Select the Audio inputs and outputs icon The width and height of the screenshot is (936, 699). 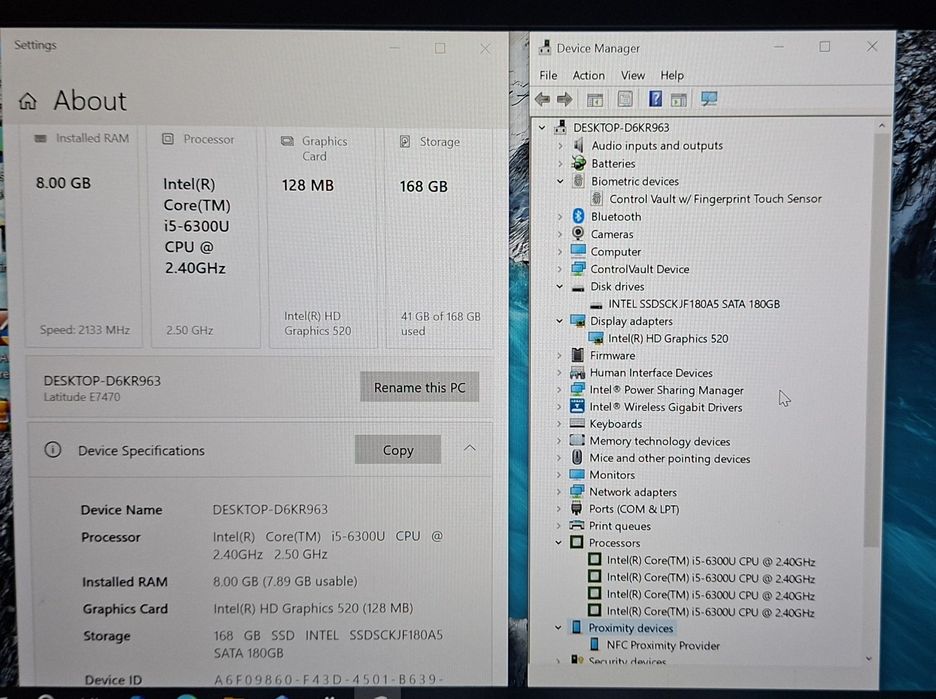578,145
